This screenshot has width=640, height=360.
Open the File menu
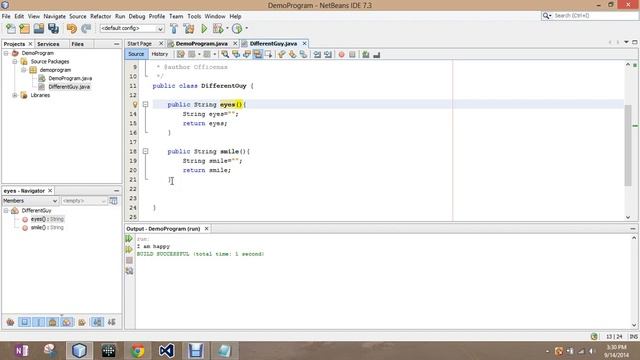[x=6, y=16]
